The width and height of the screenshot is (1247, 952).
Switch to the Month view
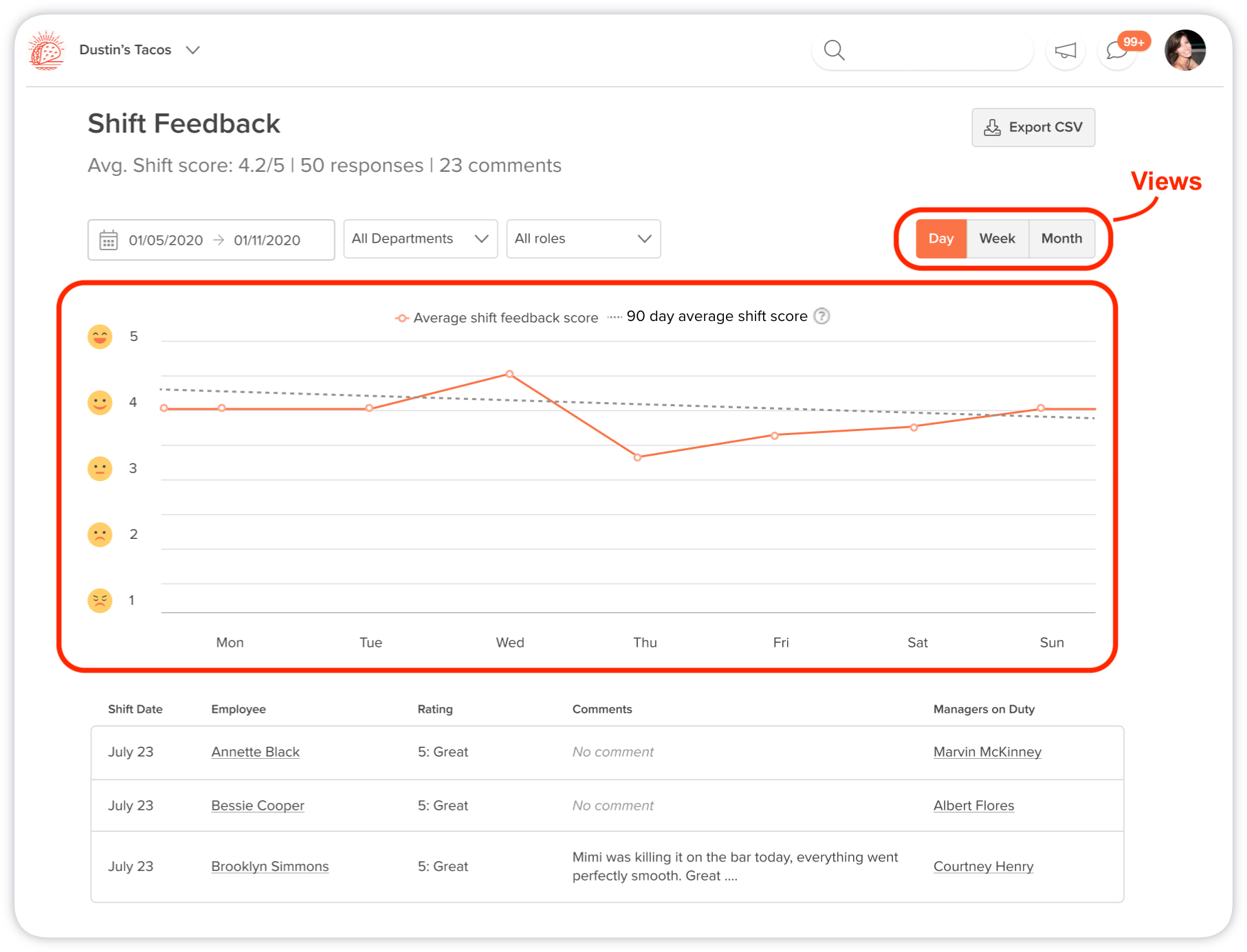(1061, 239)
